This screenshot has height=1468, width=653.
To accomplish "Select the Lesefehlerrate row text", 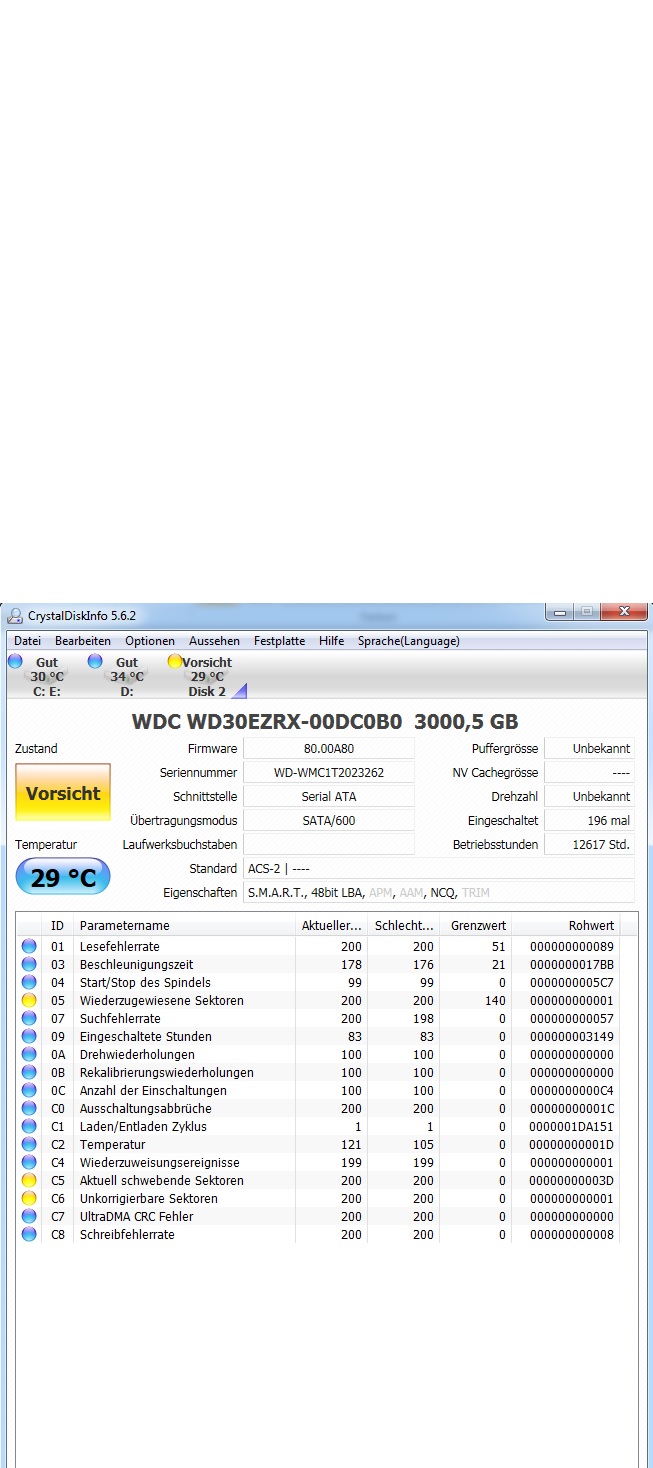I will (120, 946).
